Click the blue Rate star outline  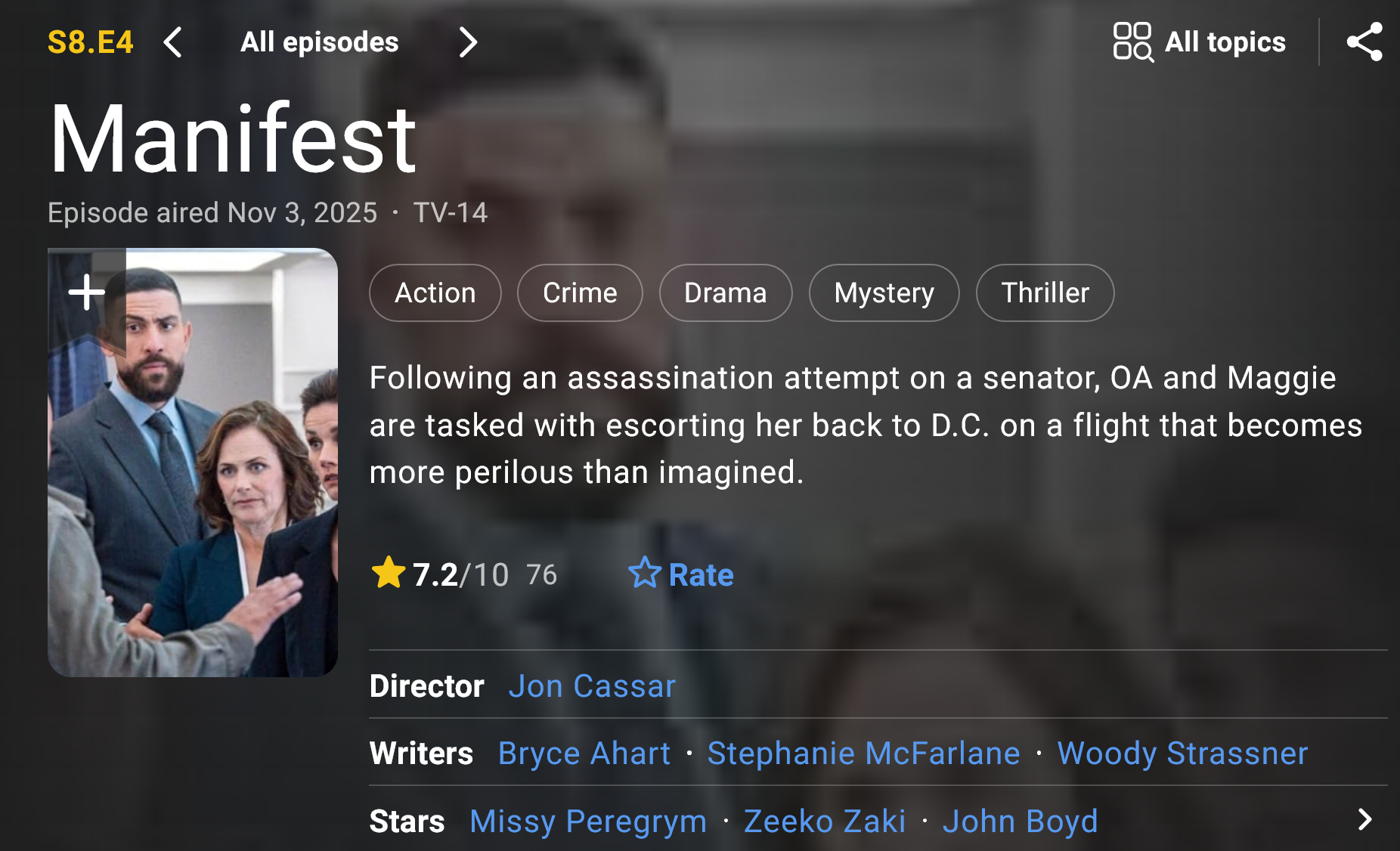[x=645, y=573]
